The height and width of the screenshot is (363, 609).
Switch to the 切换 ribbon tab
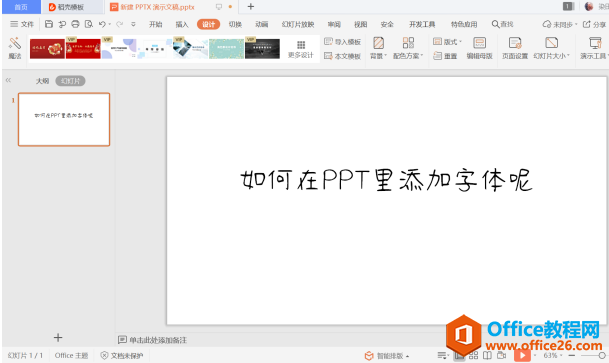click(x=235, y=24)
